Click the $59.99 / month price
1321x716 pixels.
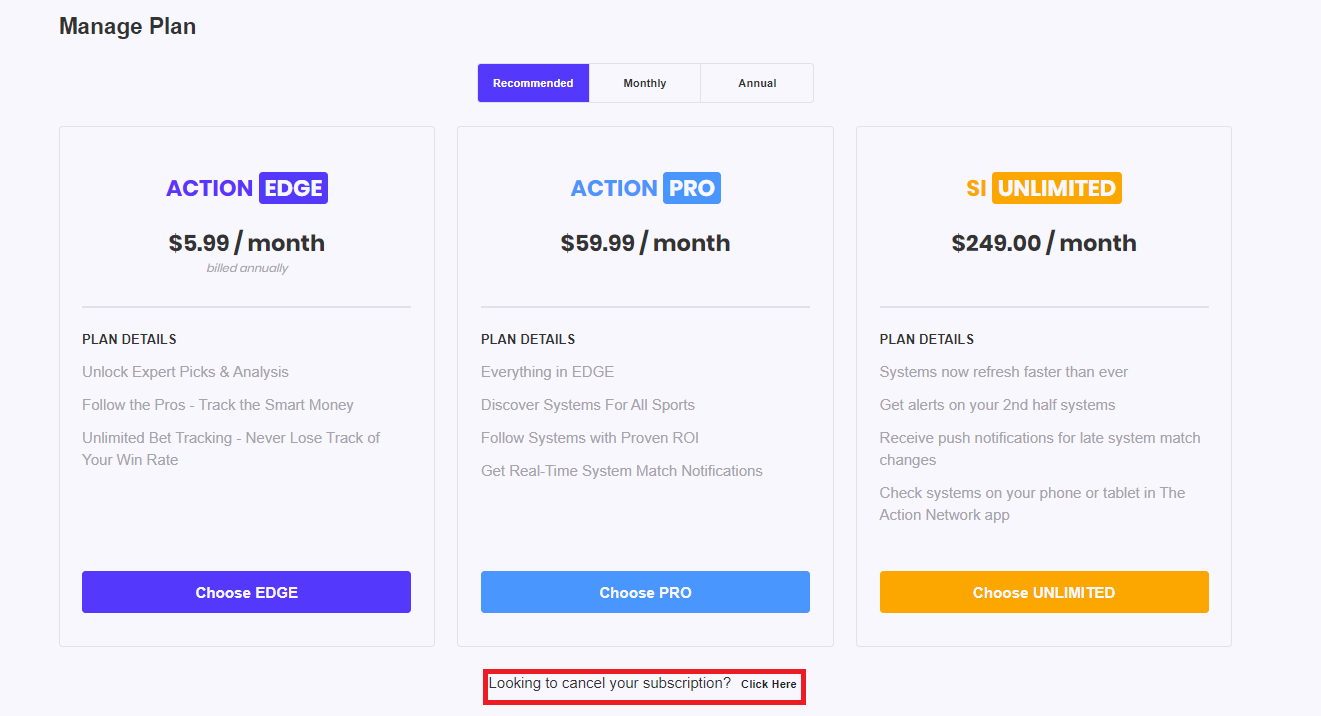[645, 243]
